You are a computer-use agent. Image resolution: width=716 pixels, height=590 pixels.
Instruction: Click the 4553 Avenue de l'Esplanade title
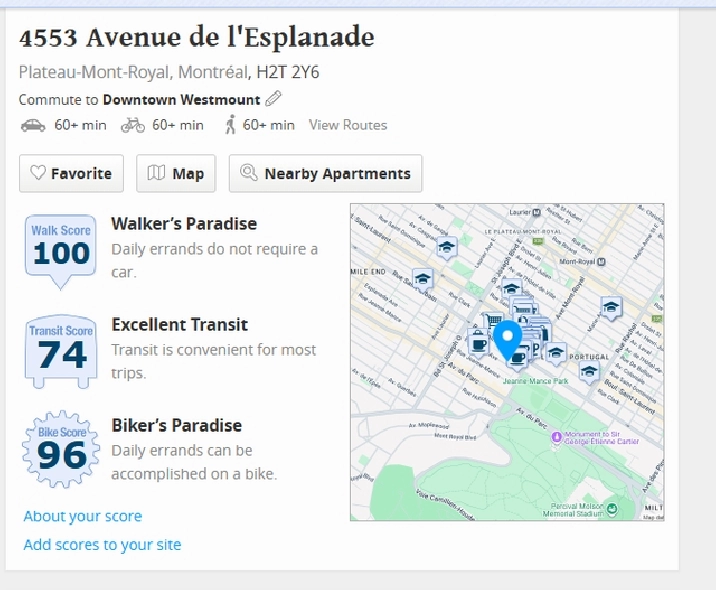(x=197, y=37)
